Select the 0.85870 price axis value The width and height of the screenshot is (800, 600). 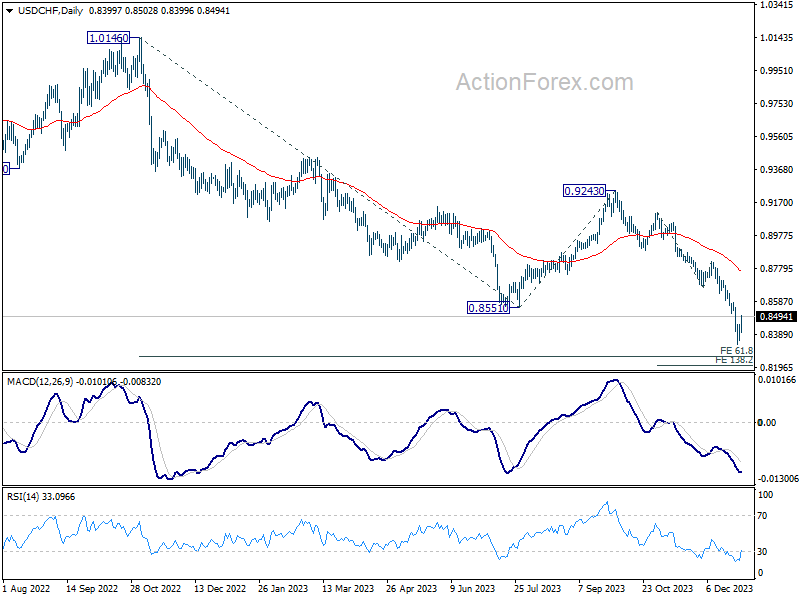[776, 302]
